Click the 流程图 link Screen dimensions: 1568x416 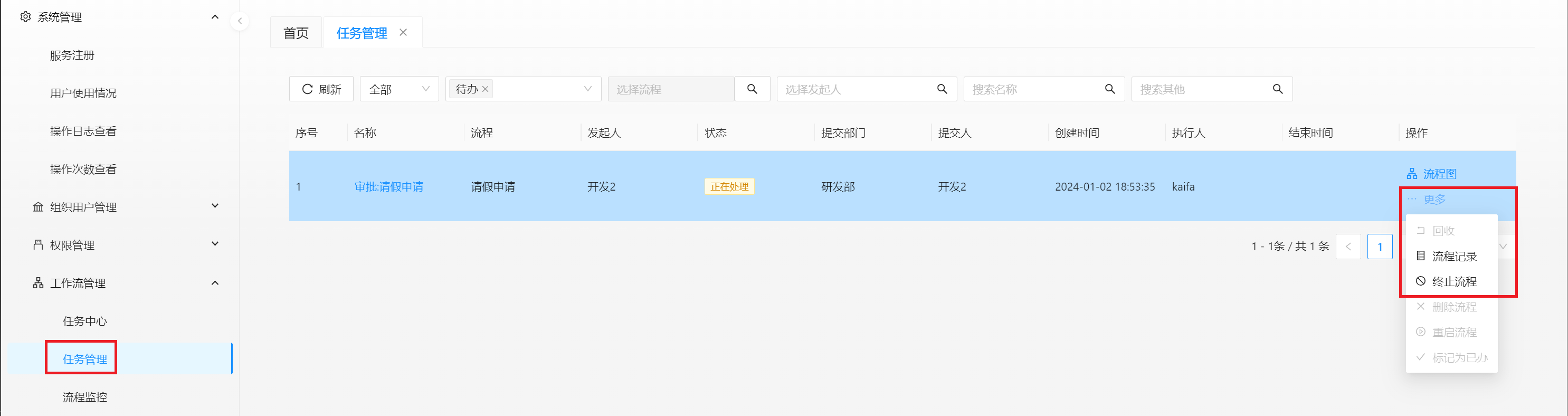[1432, 174]
